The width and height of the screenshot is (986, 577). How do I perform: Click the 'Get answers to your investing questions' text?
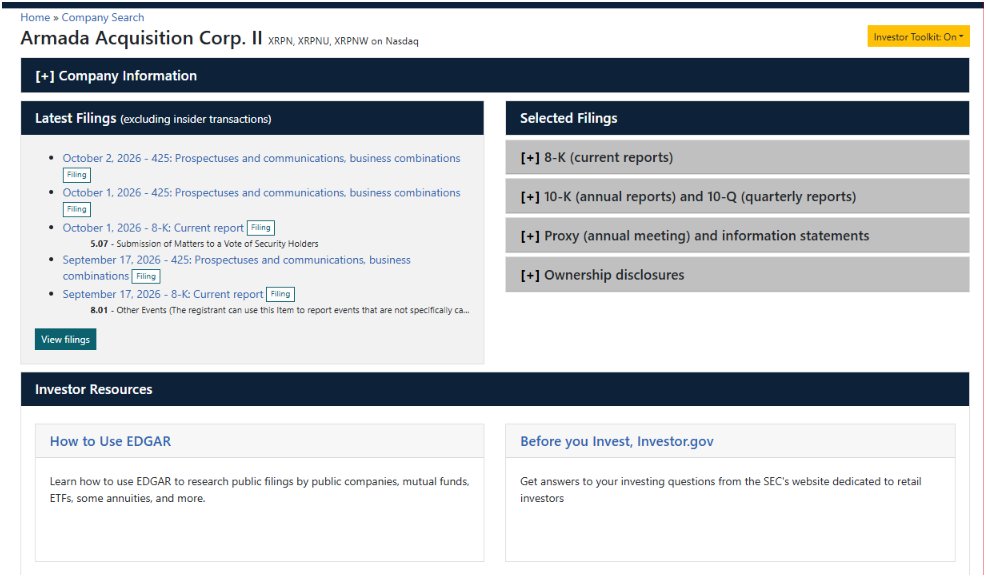click(x=721, y=490)
